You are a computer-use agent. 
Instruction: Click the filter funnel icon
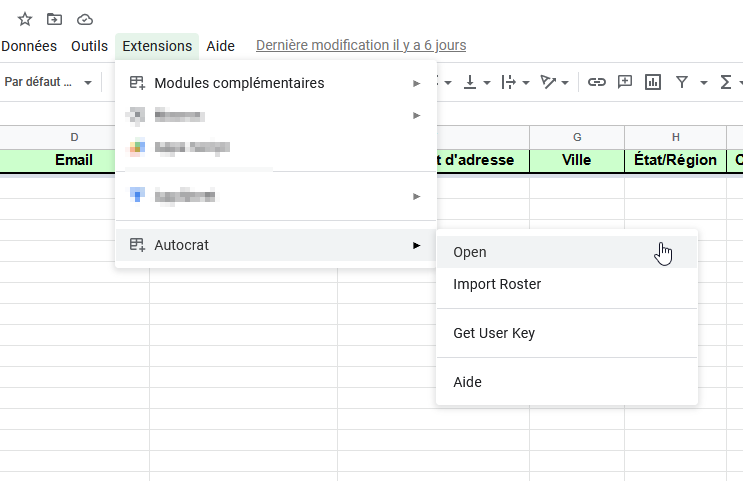(x=682, y=82)
